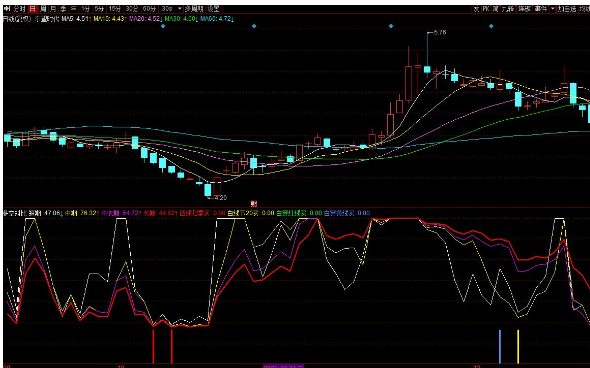Select the 日 daily period tab
The image size is (590, 368).
point(33,9)
